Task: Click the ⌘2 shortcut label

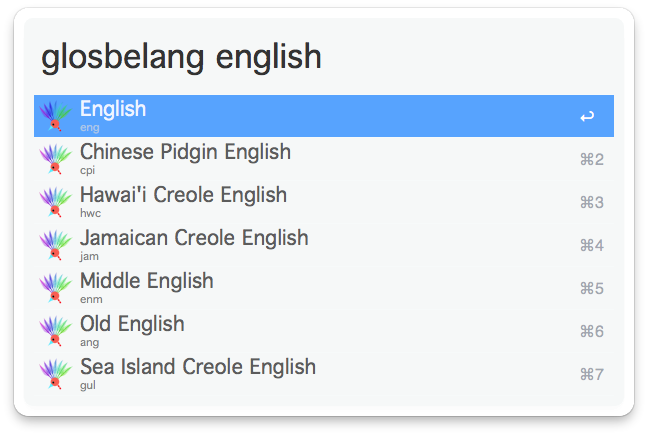Action: point(591,160)
